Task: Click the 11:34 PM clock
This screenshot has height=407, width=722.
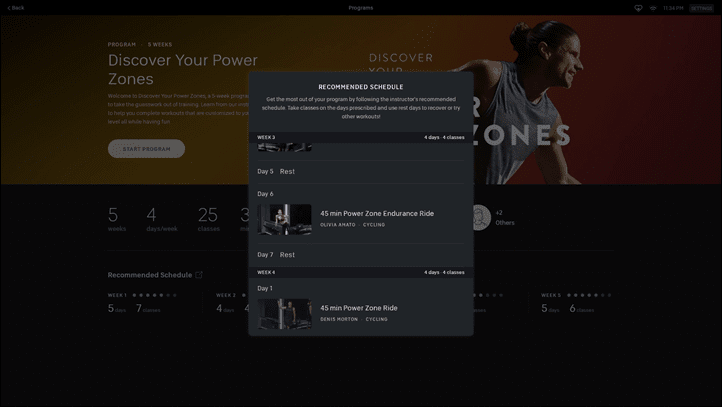Action: (x=673, y=8)
